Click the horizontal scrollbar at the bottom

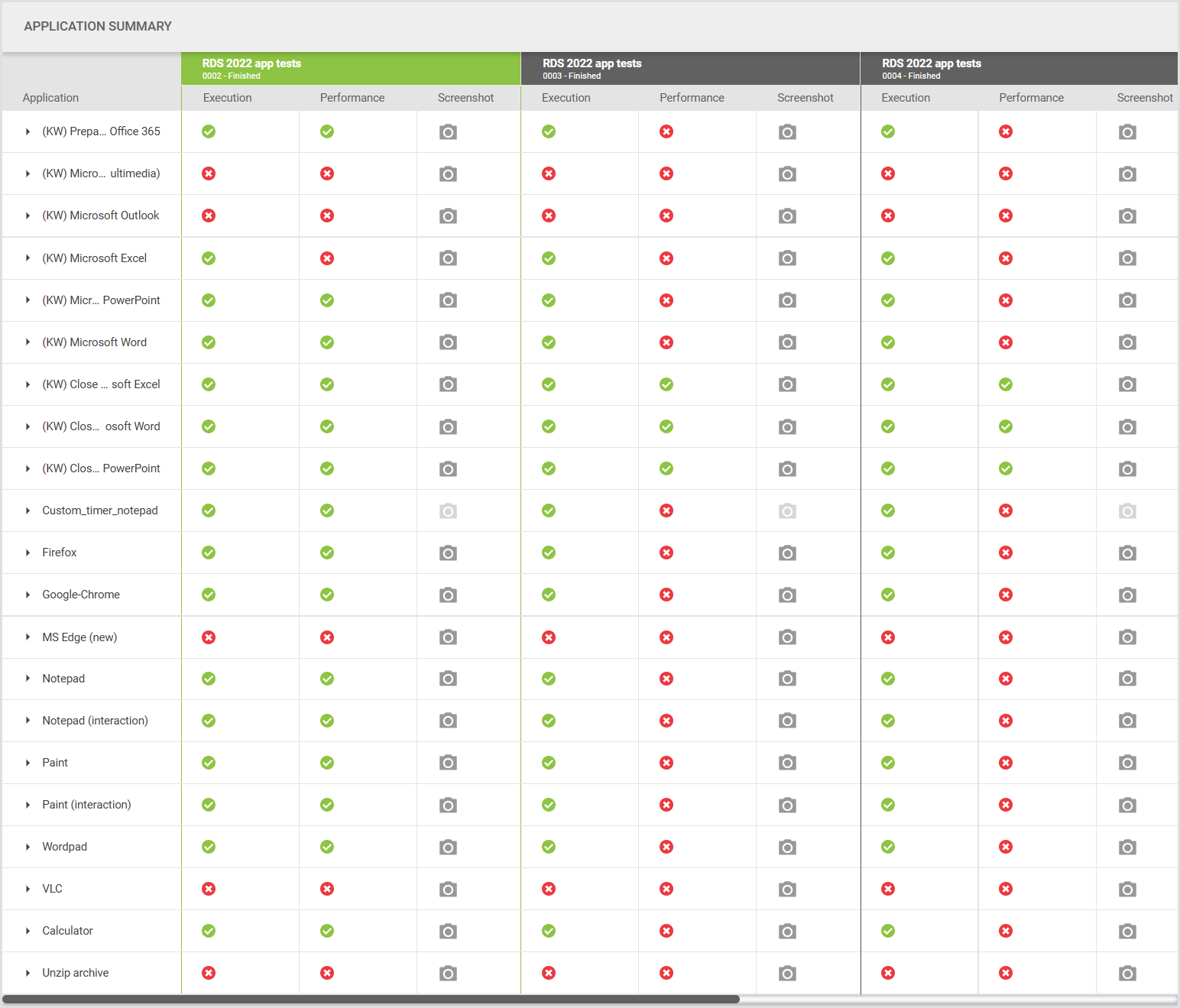(371, 999)
